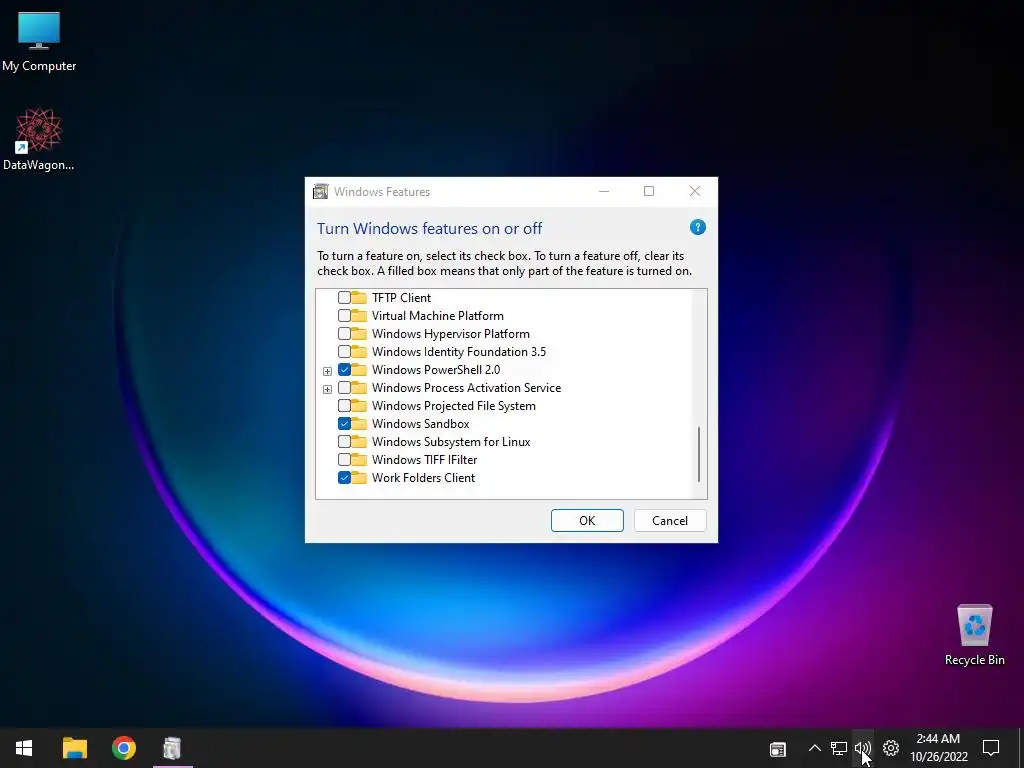Click the Windows Subsystem for Linux folder icon
Screen dimensions: 1024x768
tap(359, 441)
